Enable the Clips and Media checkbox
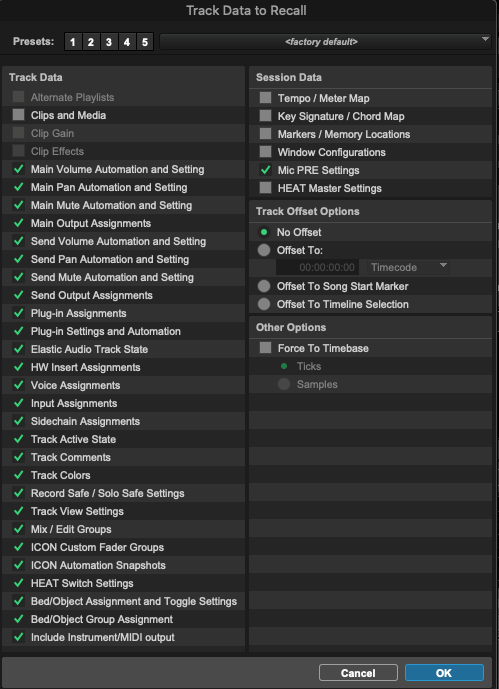Image resolution: width=499 pixels, height=689 pixels. pyautogui.click(x=18, y=115)
